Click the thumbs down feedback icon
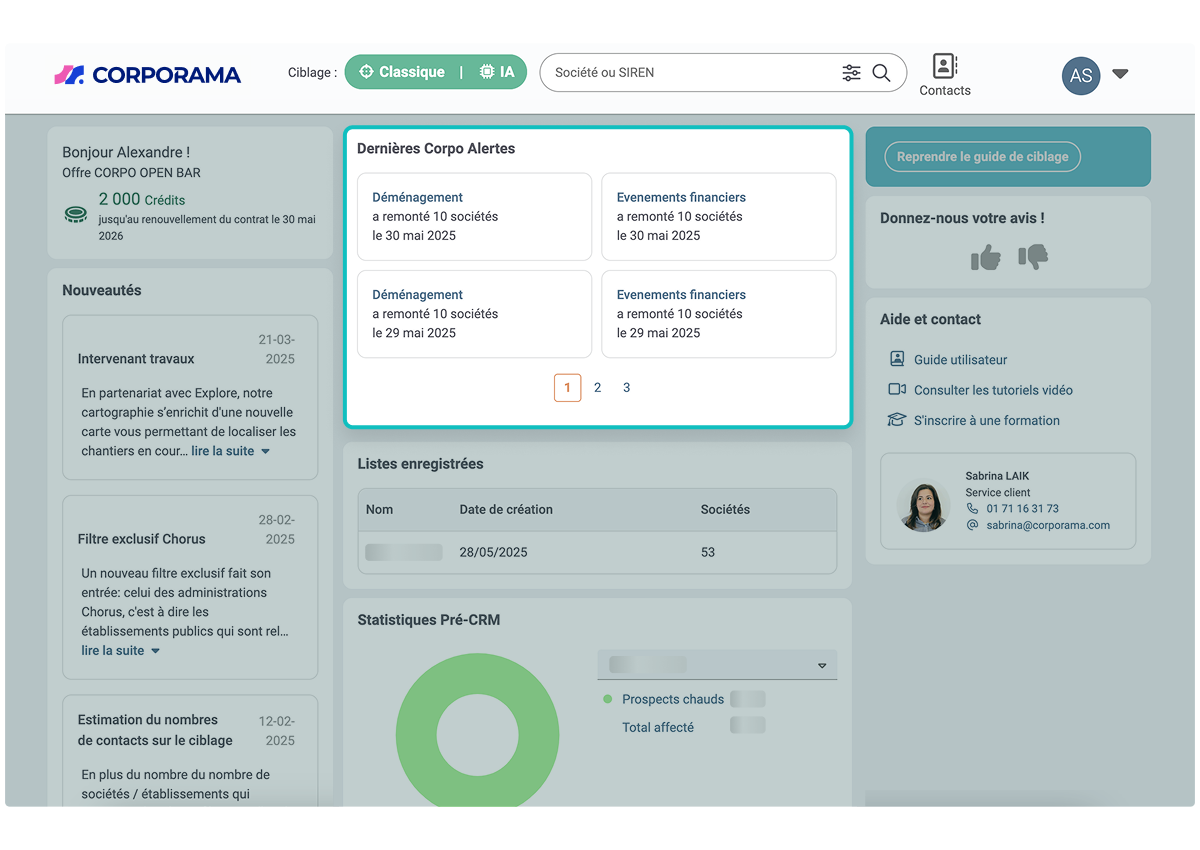The height and width of the screenshot is (850, 1200). [1033, 257]
